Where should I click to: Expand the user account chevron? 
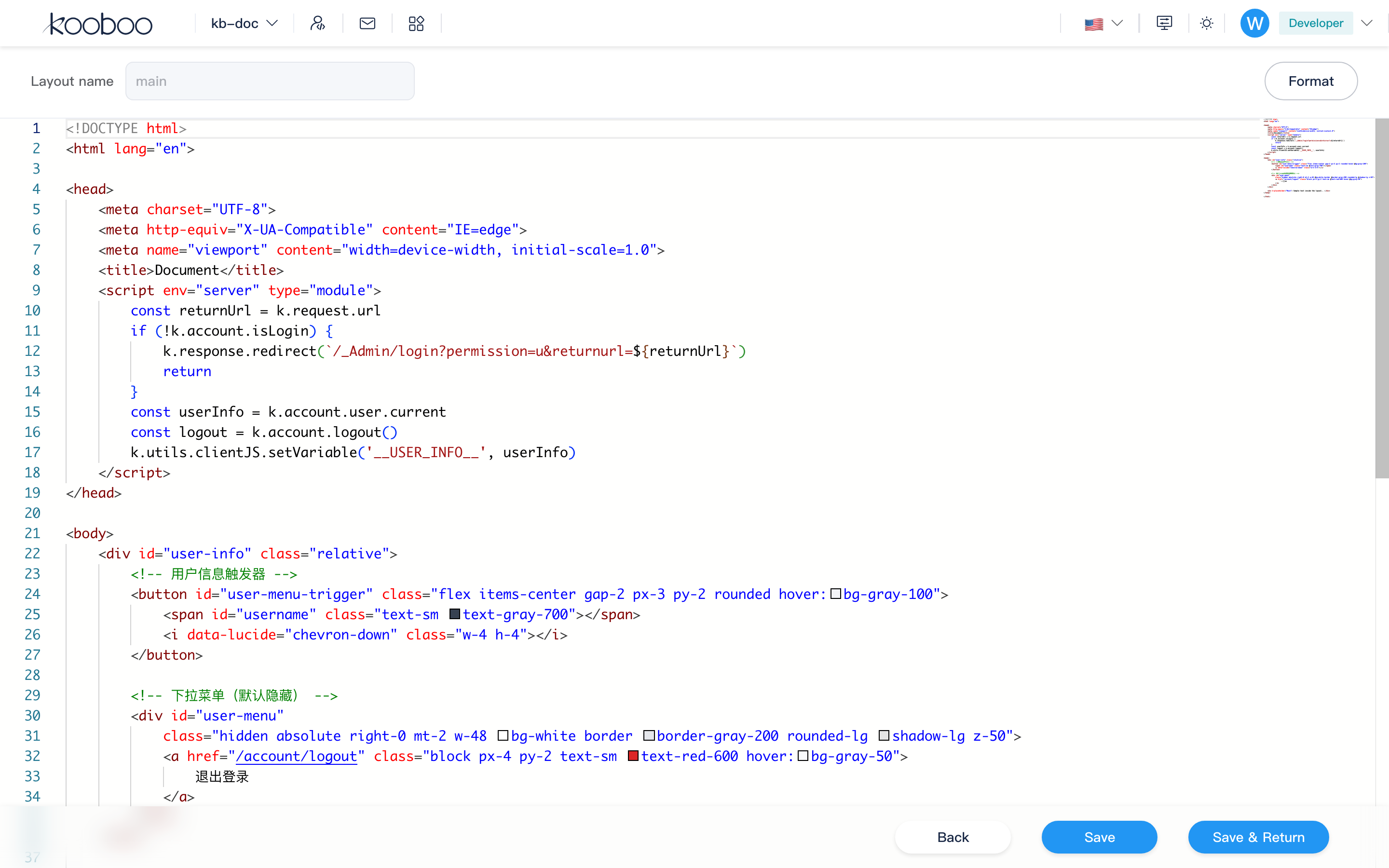tap(1367, 24)
